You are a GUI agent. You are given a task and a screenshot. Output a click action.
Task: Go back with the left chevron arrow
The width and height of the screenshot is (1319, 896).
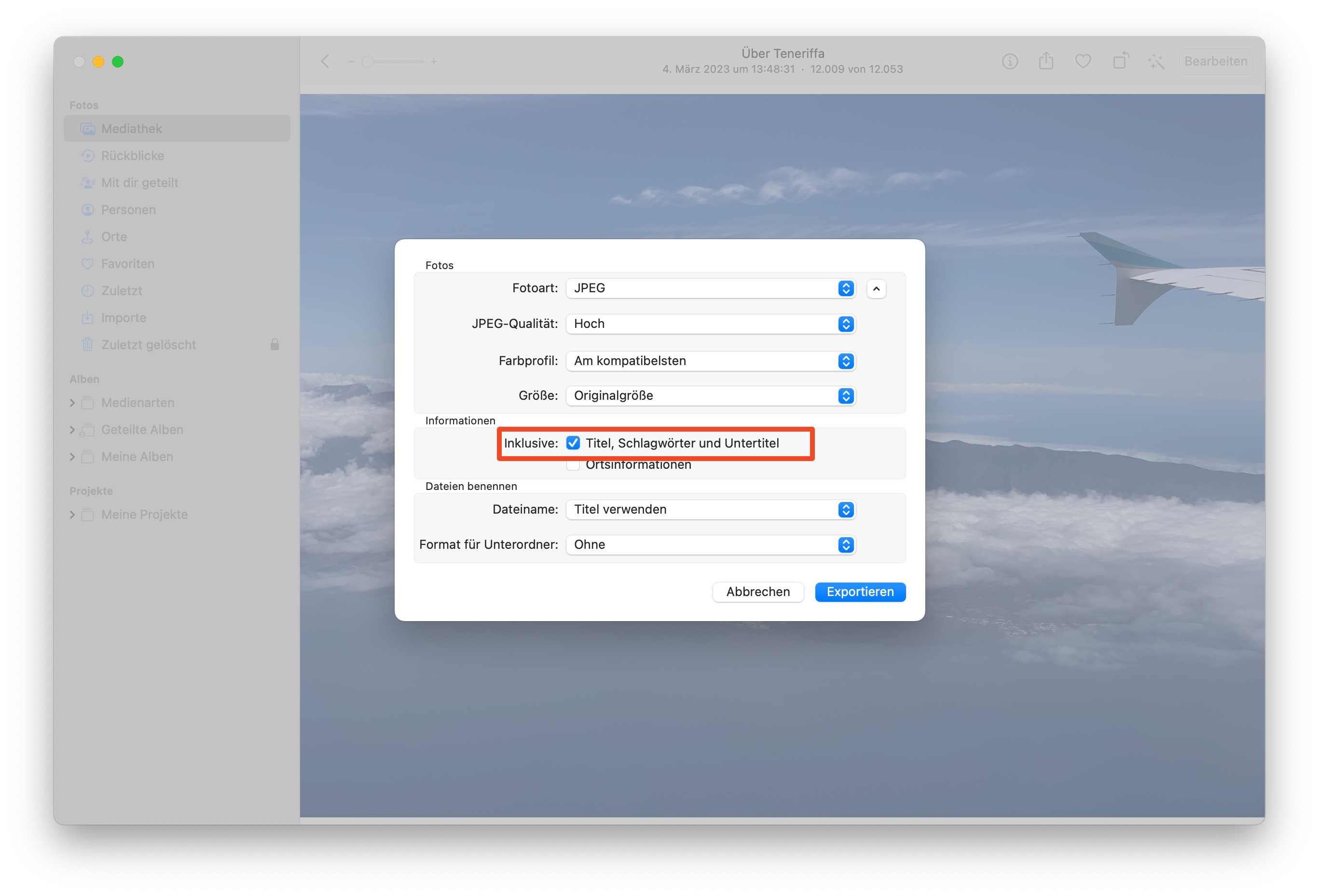point(325,61)
